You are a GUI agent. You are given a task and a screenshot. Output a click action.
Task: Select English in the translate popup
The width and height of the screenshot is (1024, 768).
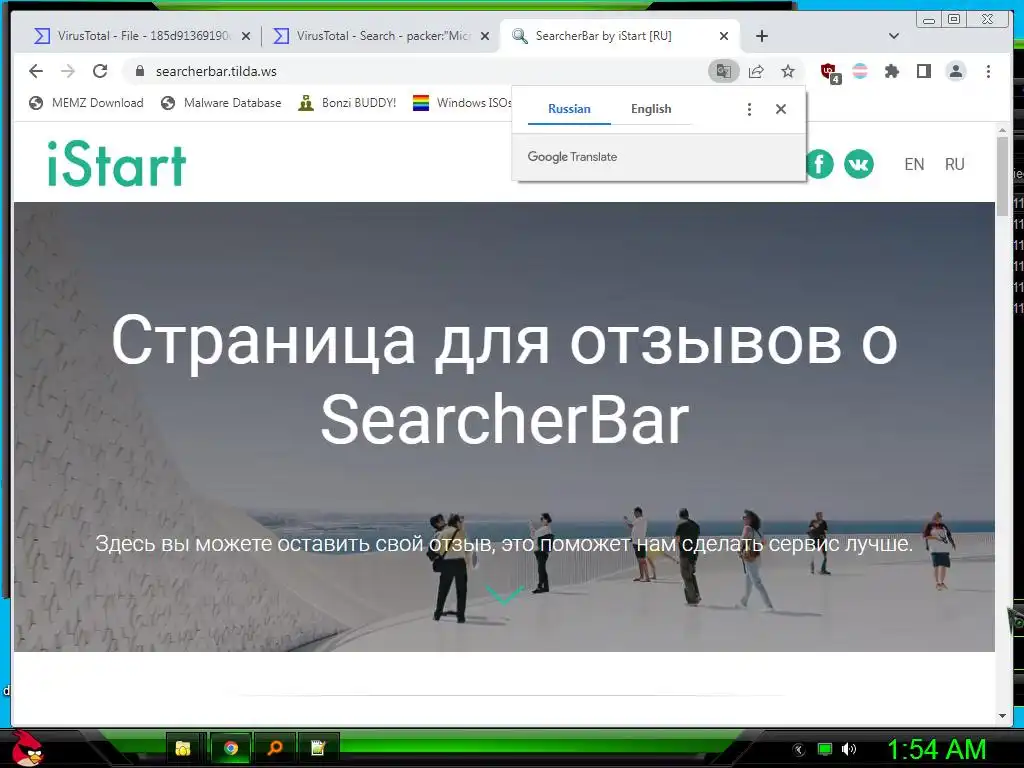(651, 109)
